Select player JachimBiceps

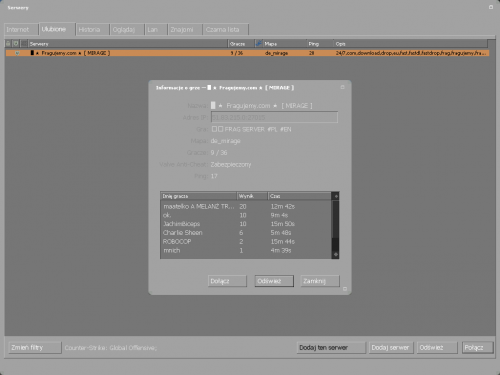246,224
